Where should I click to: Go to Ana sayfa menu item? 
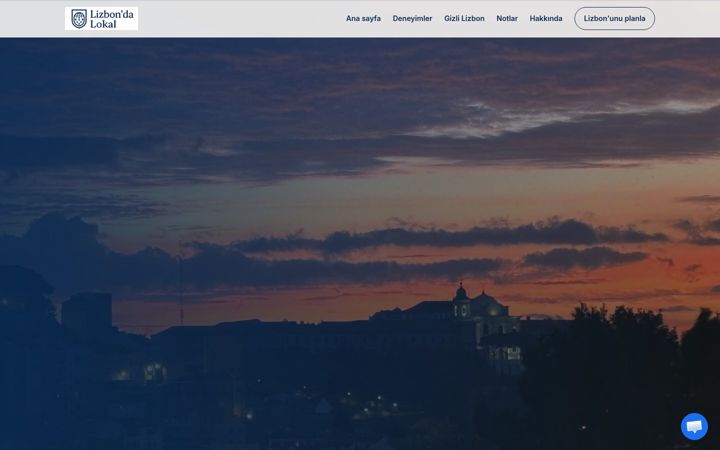363,18
